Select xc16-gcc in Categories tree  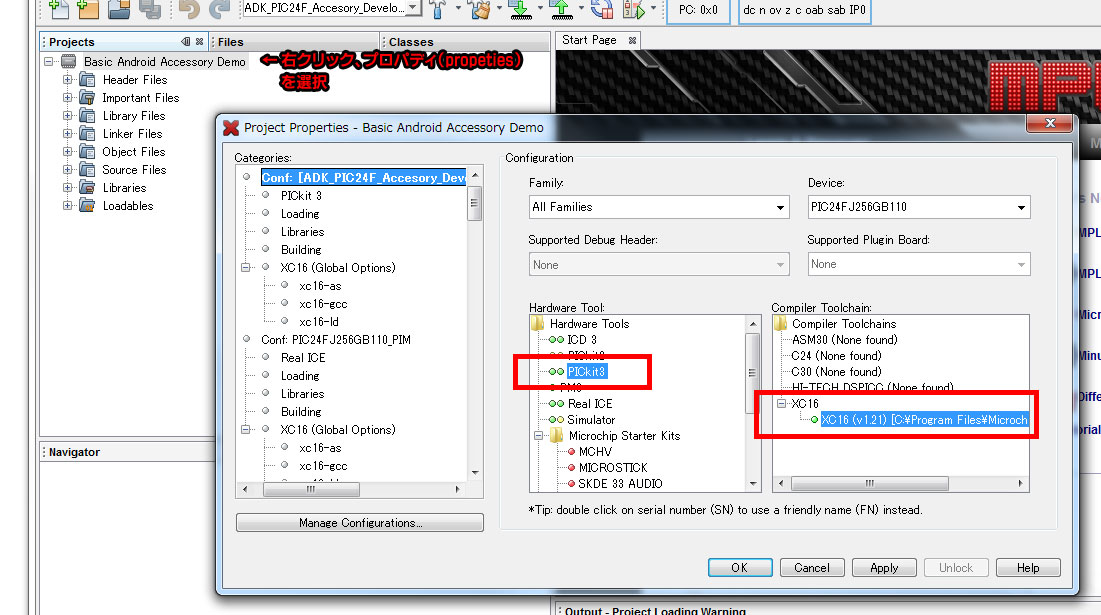click(x=323, y=304)
